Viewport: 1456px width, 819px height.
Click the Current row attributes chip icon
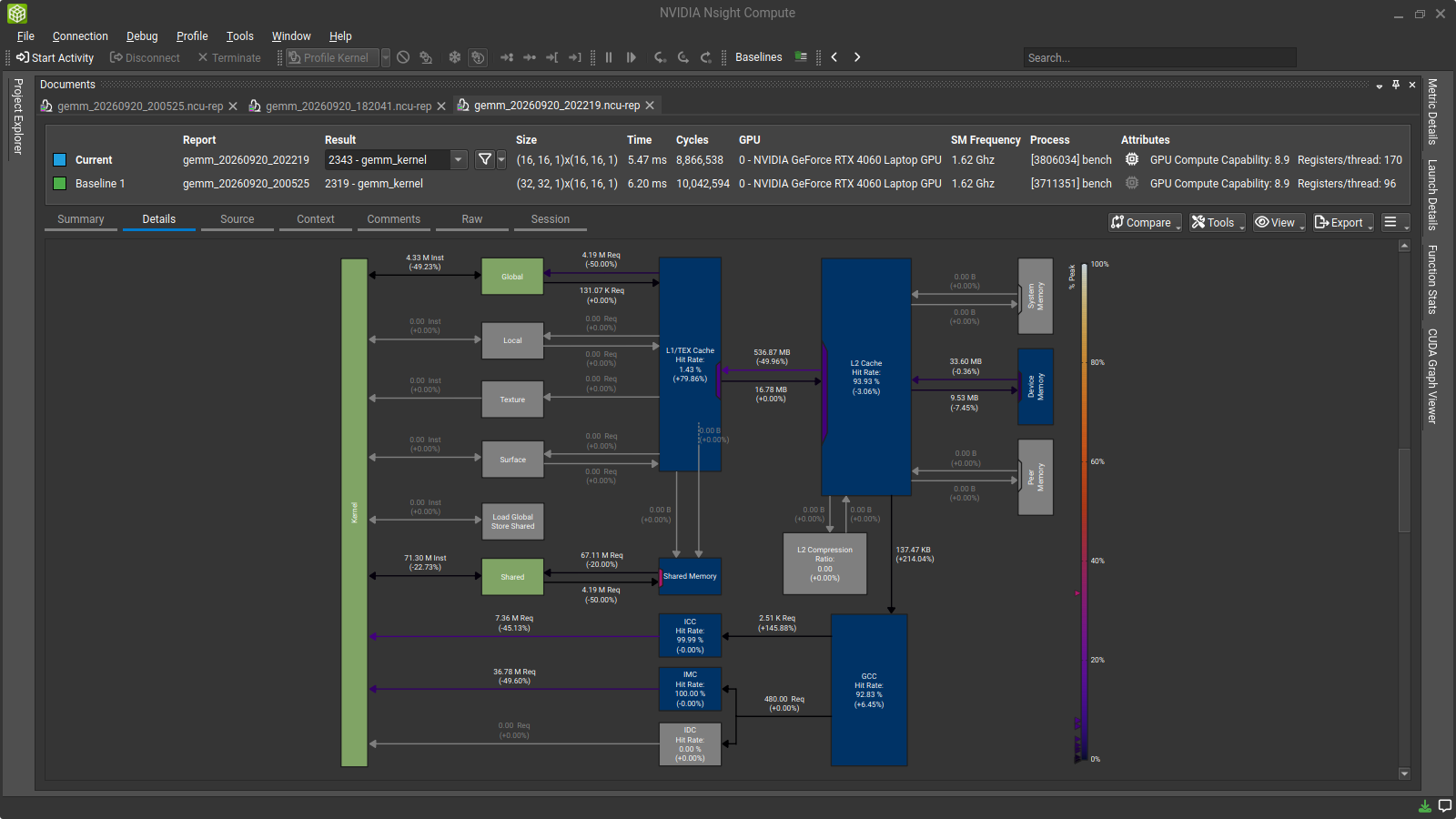1132,159
